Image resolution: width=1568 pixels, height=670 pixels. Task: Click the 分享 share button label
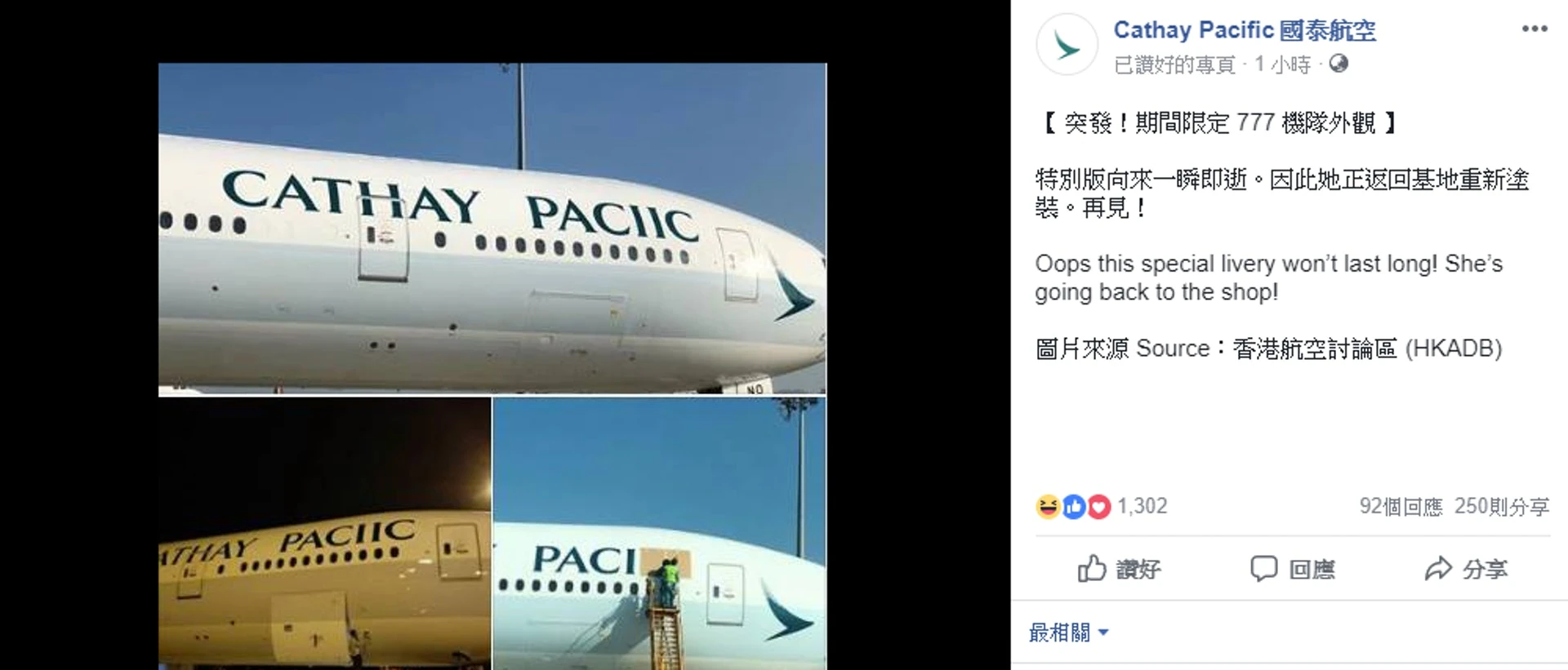tap(1485, 569)
